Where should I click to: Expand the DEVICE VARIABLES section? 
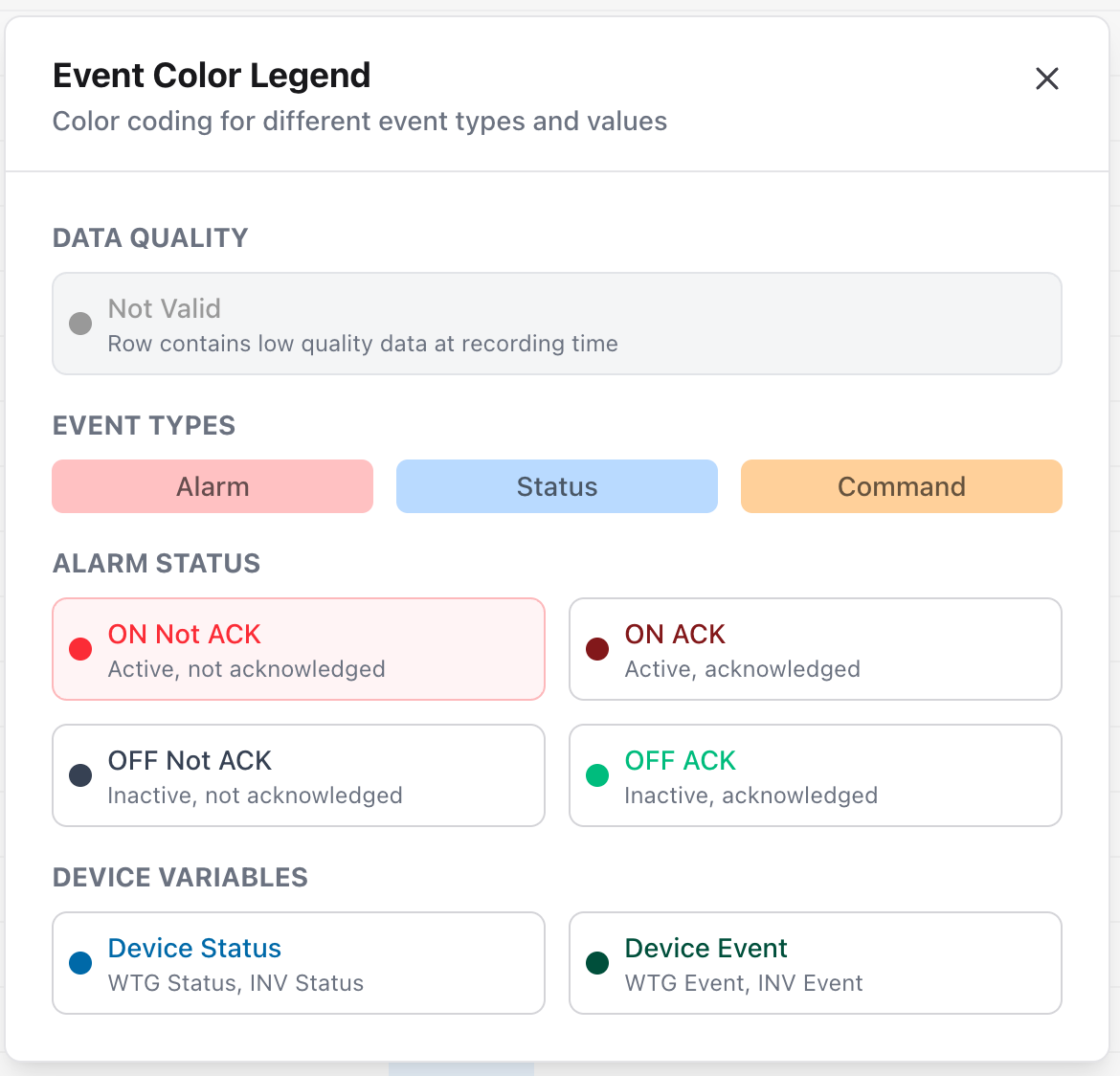coord(180,878)
